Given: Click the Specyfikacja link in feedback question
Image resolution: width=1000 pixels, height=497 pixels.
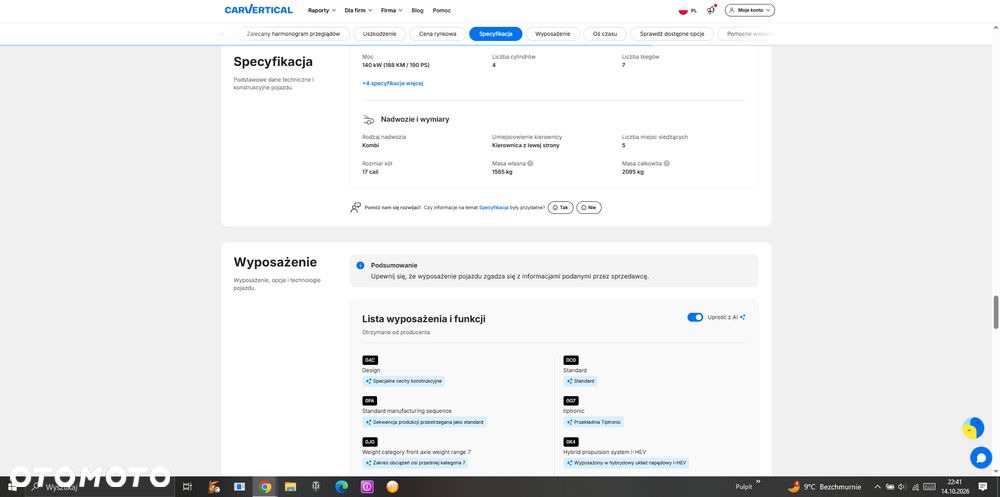Looking at the screenshot, I should (494, 207).
